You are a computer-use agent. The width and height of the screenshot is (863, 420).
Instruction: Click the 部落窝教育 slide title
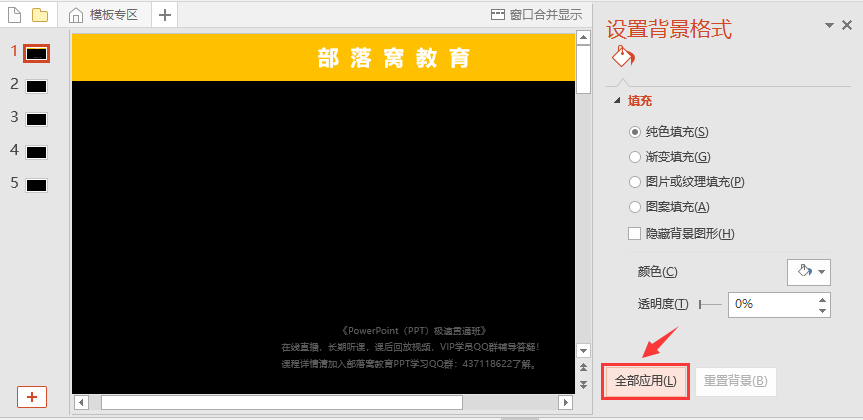(394, 58)
